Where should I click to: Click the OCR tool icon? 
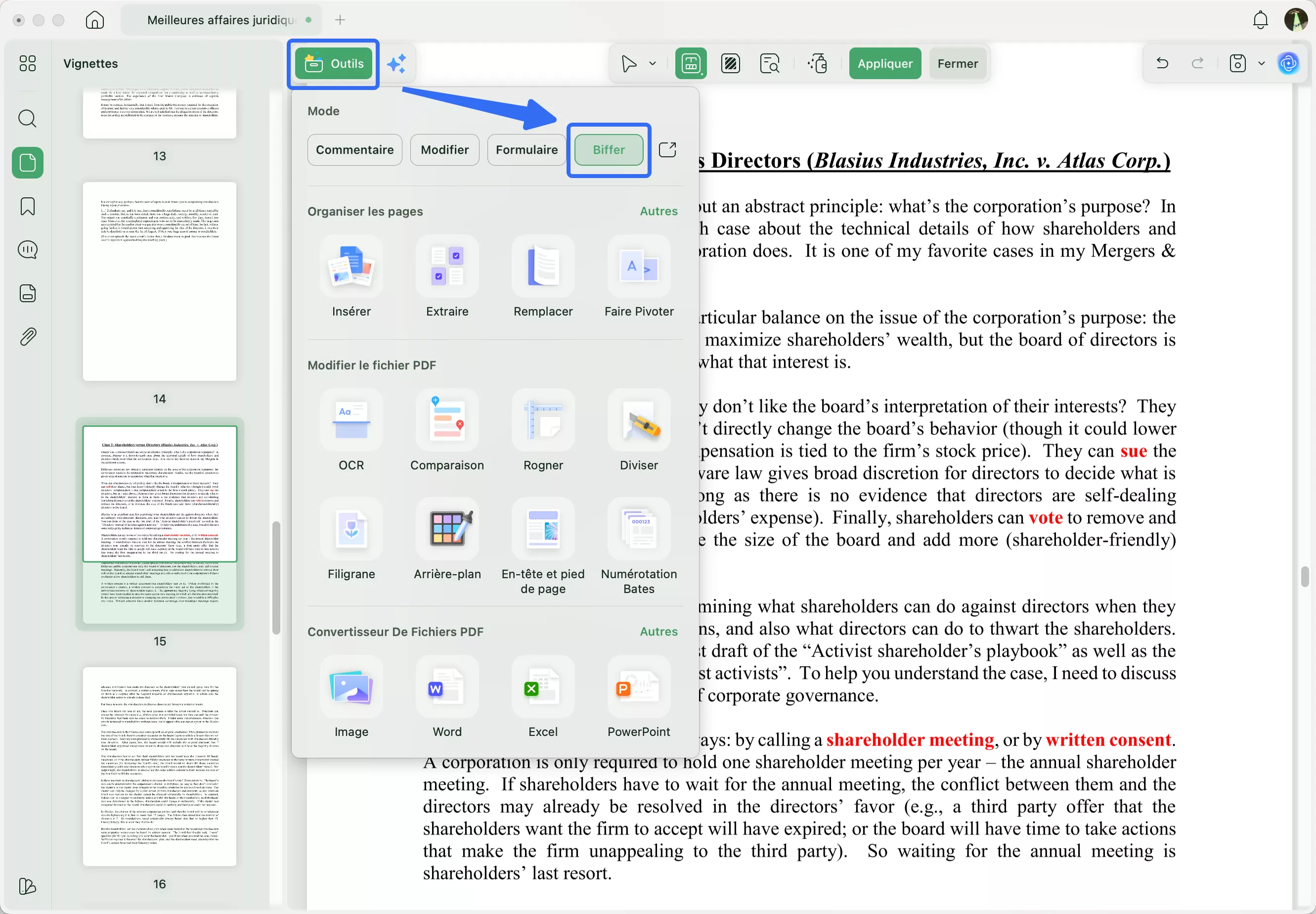point(351,421)
